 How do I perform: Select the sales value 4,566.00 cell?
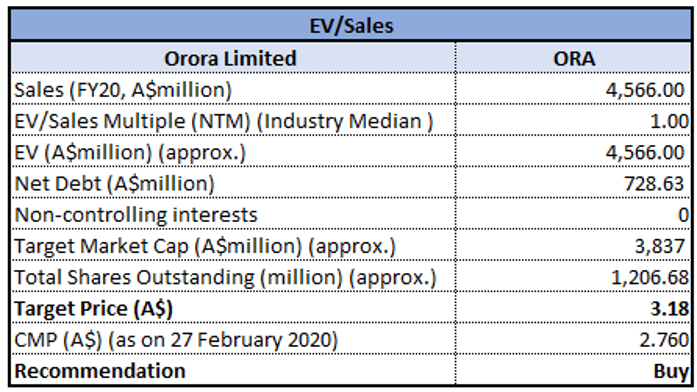[573, 89]
